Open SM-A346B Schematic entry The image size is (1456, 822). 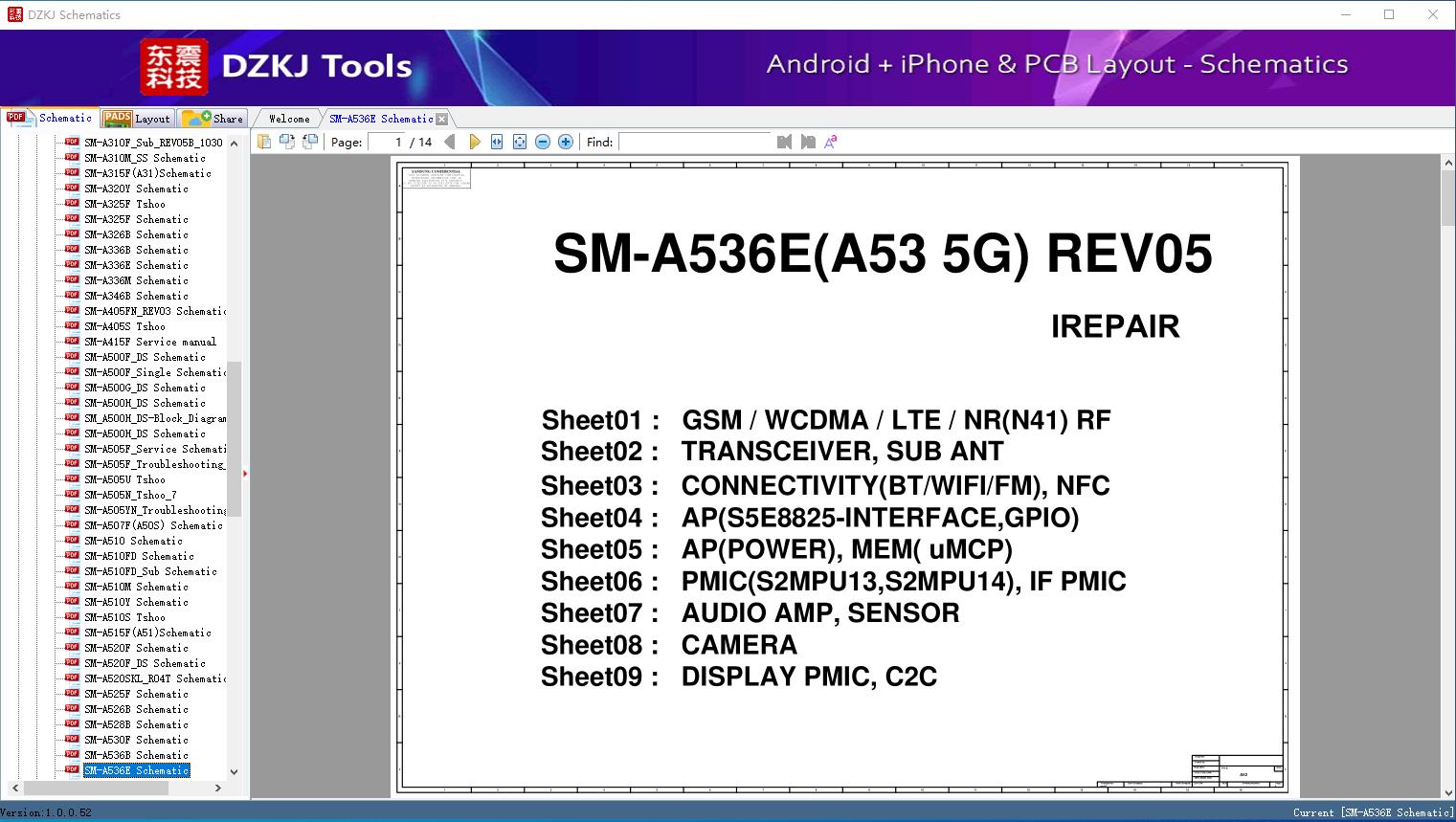coord(136,296)
